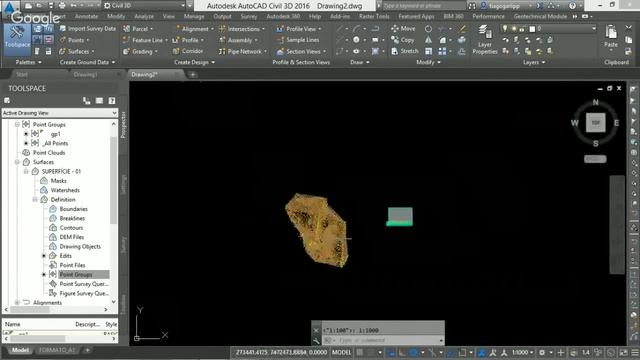Click the Profile tool
The width and height of the screenshot is (640, 360).
tap(188, 40)
